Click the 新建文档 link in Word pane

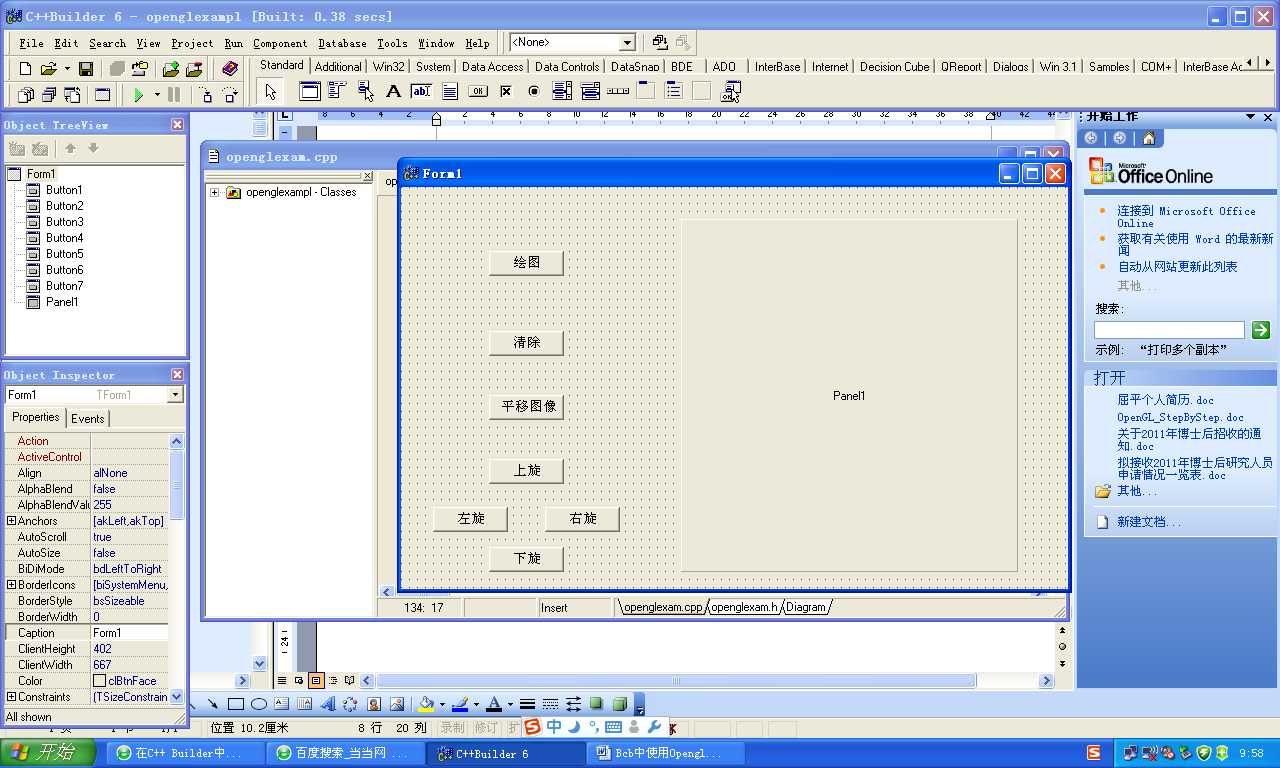pyautogui.click(x=1148, y=522)
